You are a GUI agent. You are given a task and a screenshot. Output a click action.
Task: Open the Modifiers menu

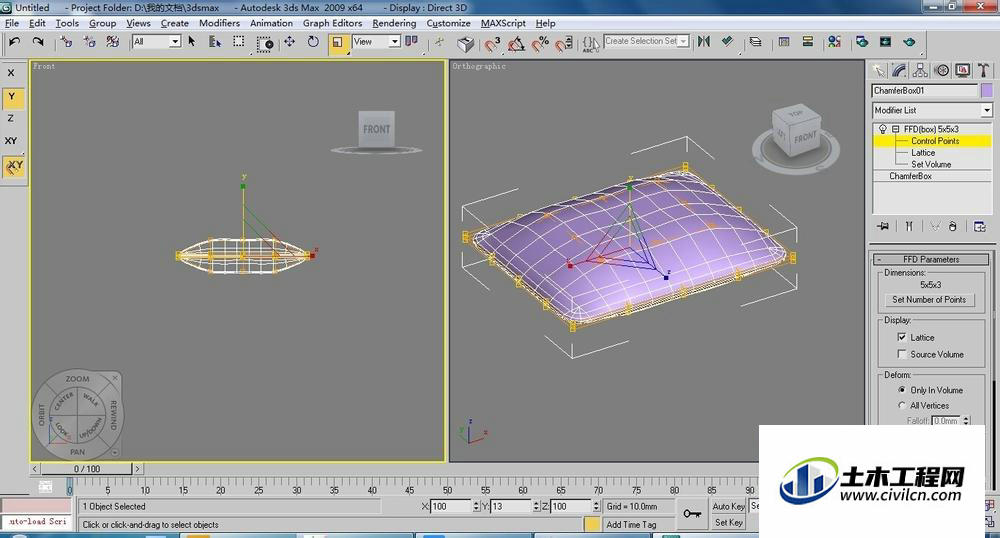(x=219, y=23)
